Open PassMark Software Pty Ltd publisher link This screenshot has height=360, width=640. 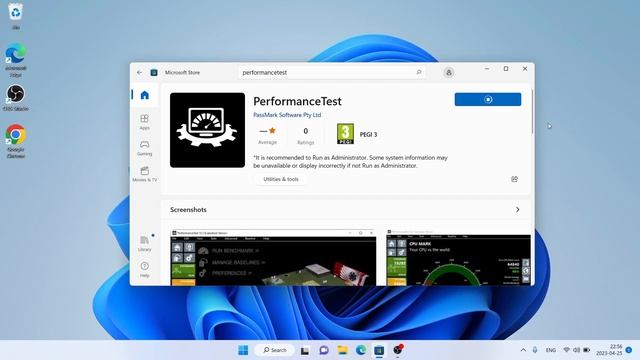pos(287,115)
